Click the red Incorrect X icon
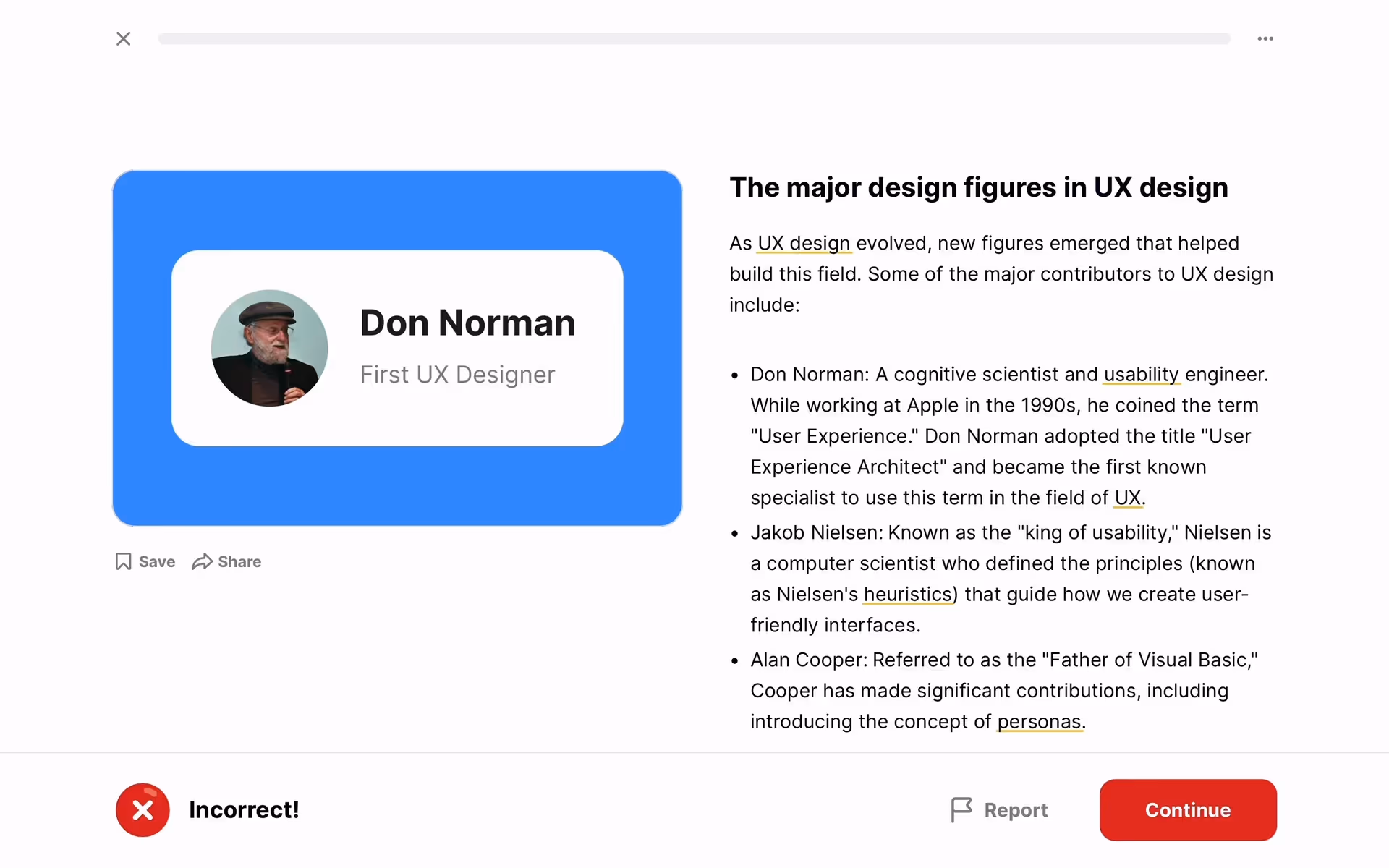 143,809
